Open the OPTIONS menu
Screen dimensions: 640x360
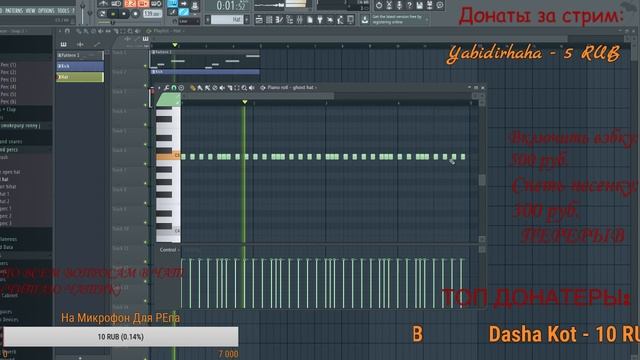[46, 11]
